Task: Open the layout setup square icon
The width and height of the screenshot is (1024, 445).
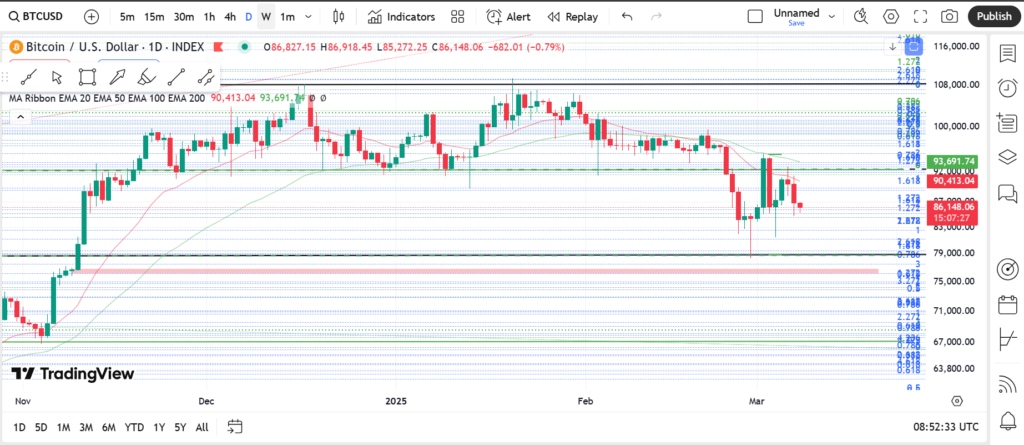Action: coord(755,16)
